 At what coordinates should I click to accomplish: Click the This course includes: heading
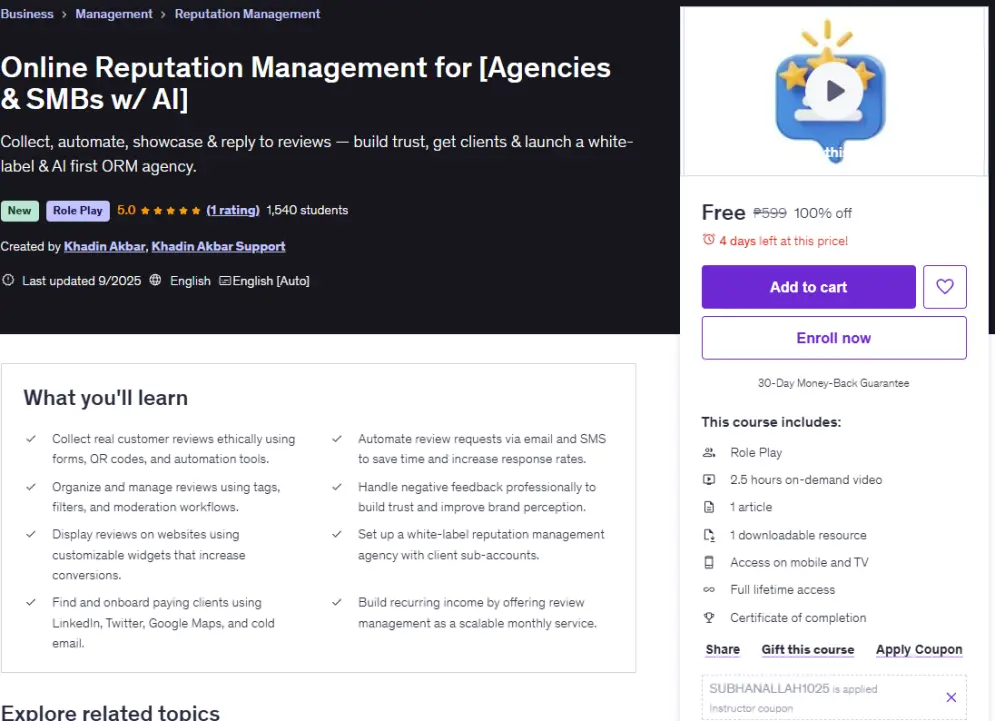(x=771, y=422)
